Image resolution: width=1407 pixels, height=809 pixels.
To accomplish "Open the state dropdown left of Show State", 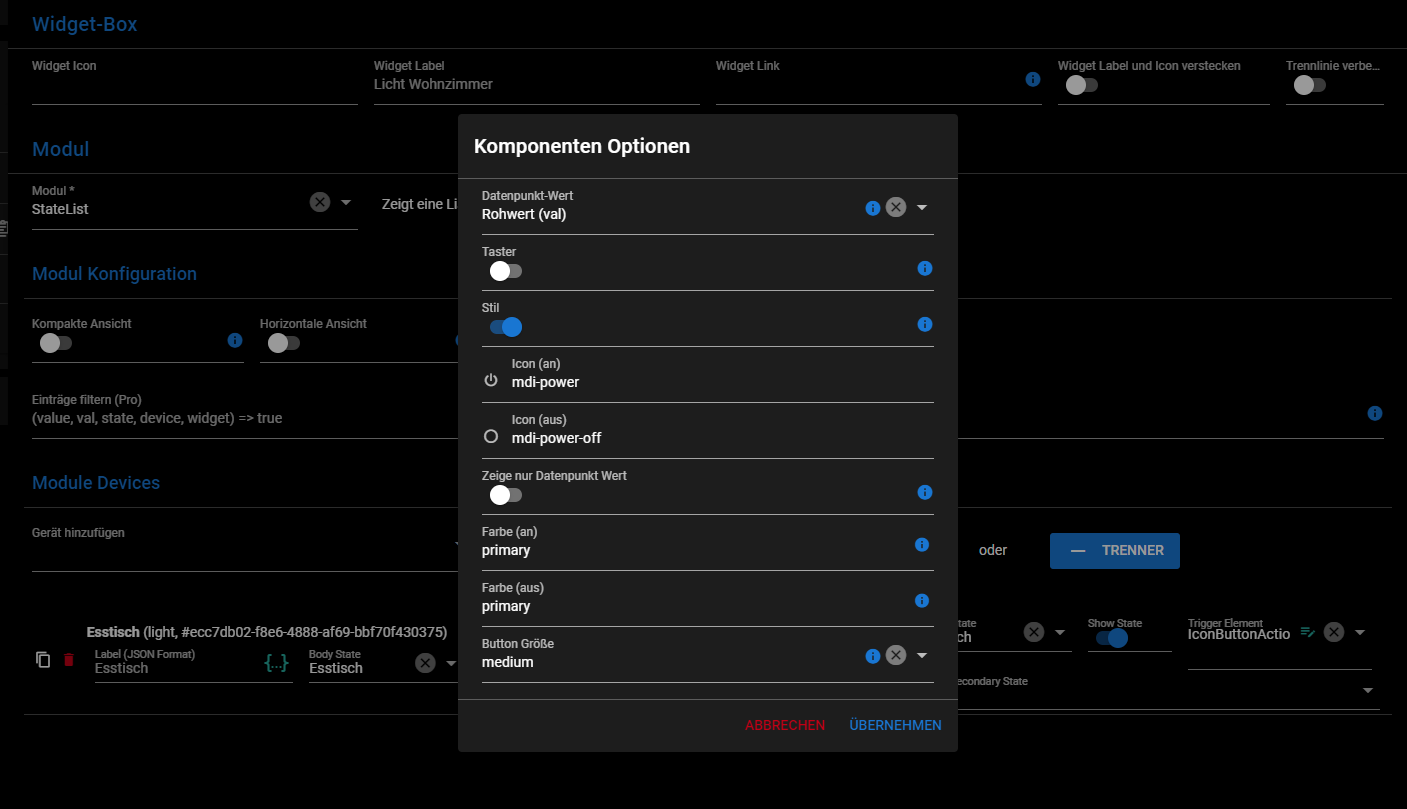I will click(1060, 632).
